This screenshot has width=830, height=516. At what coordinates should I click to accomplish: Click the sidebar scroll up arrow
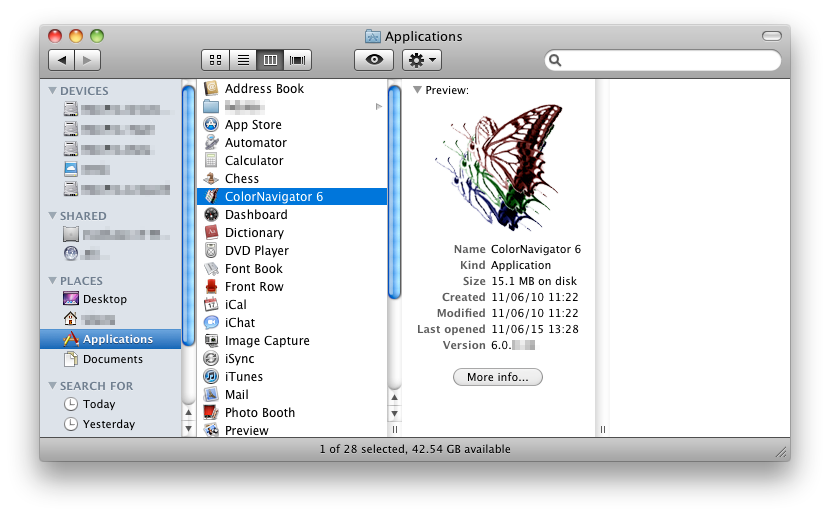pos(188,412)
